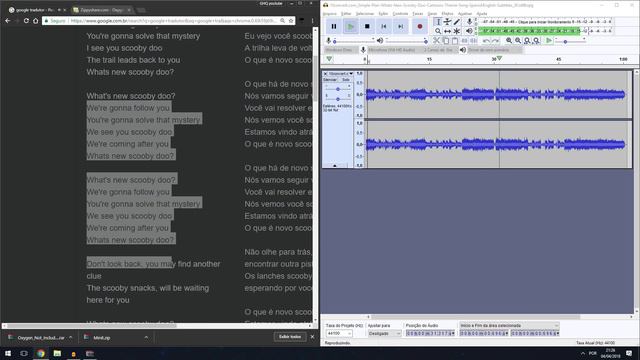Cut selection with the scissors icon
The height and width of the screenshot is (360, 640).
(436, 40)
